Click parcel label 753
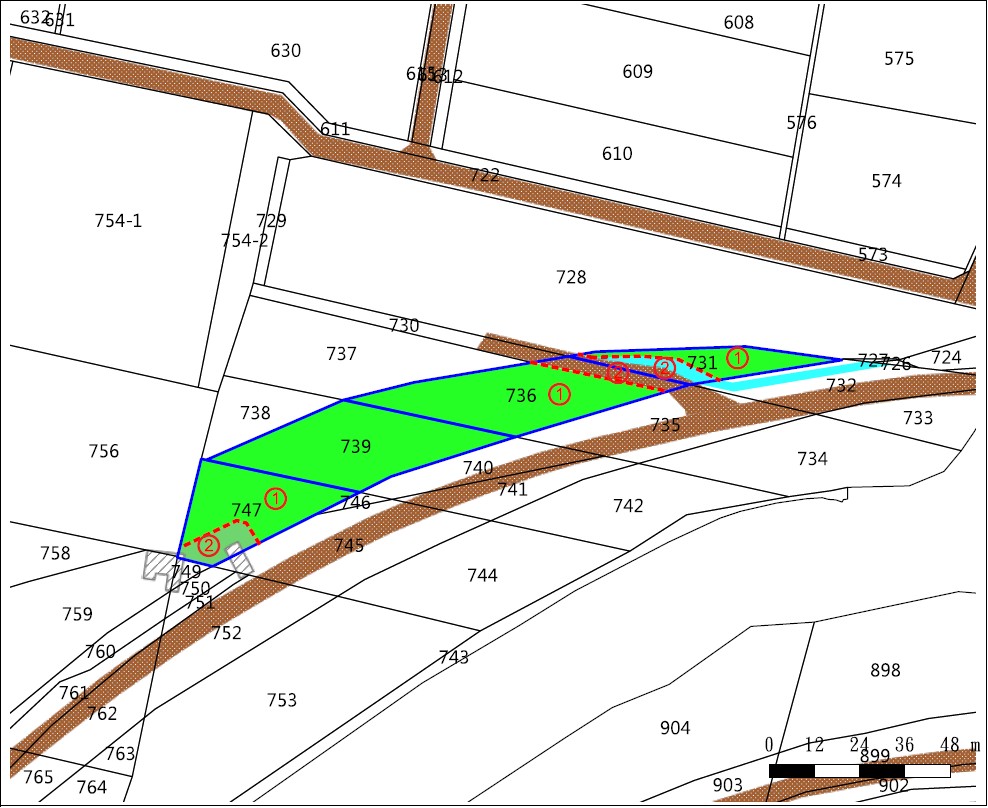988x808 pixels. [x=282, y=700]
